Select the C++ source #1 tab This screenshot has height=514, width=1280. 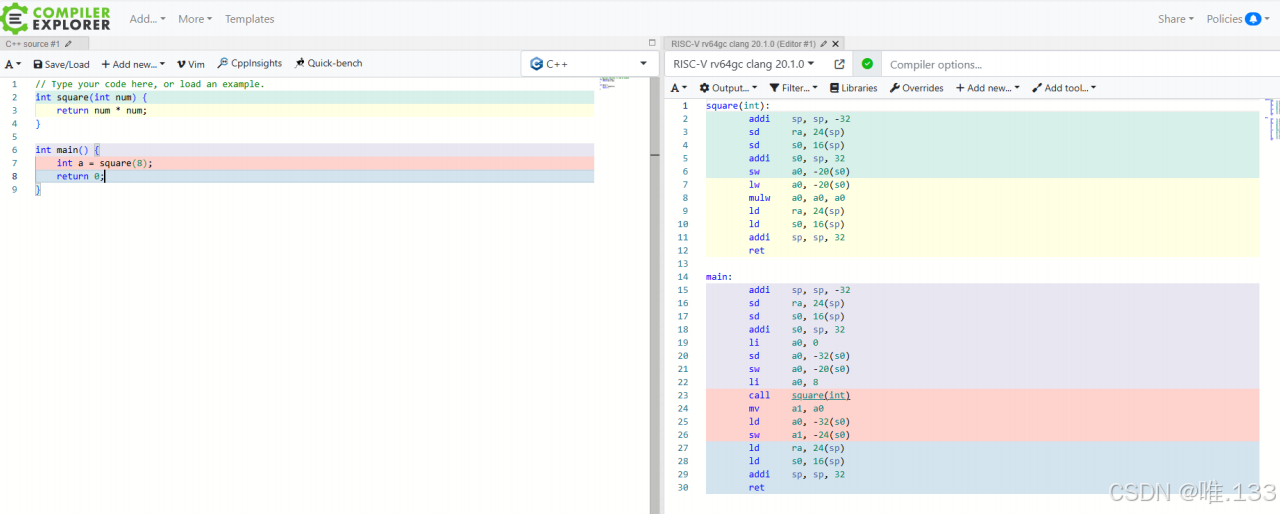(33, 44)
